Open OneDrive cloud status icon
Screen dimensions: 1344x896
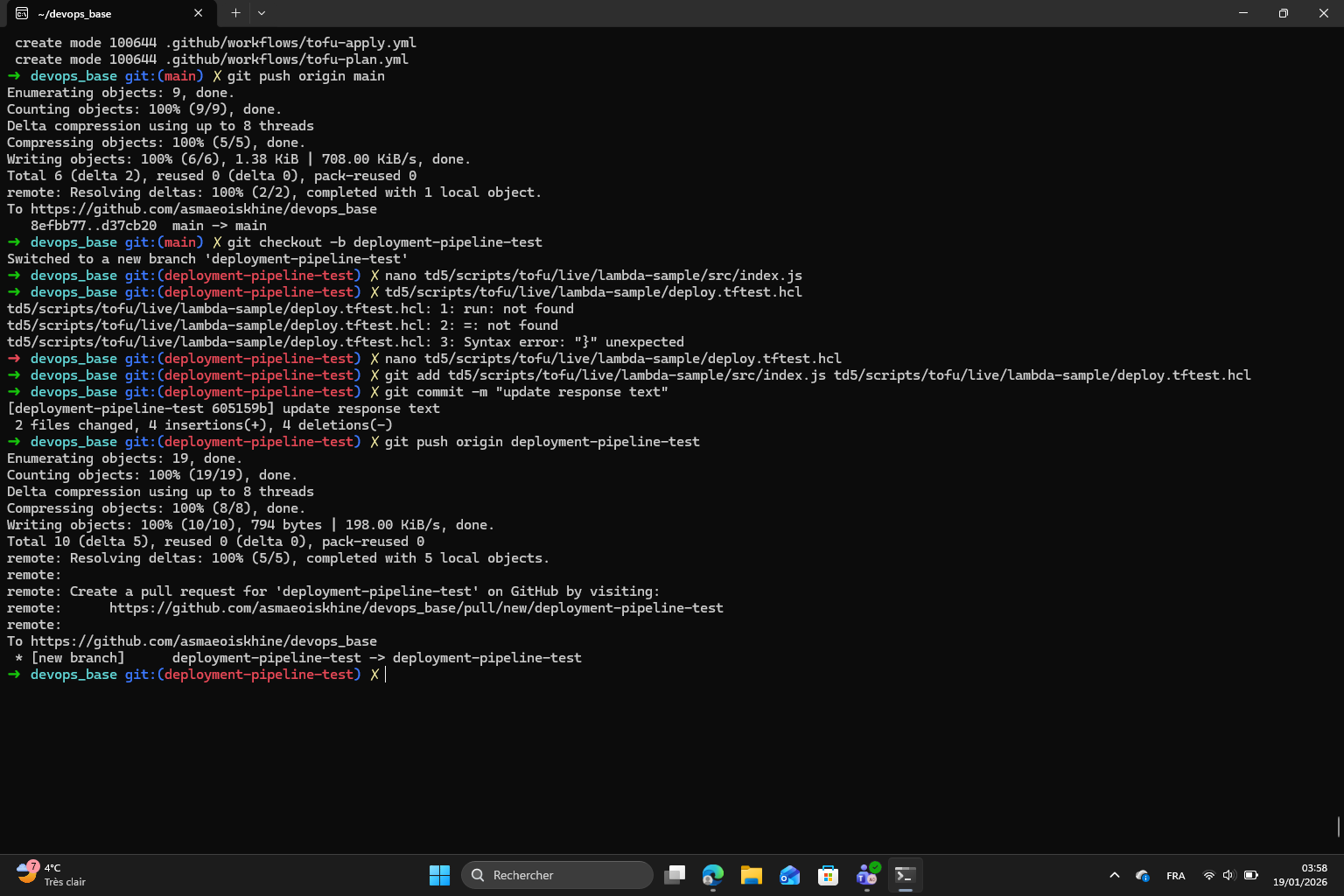tap(1143, 875)
